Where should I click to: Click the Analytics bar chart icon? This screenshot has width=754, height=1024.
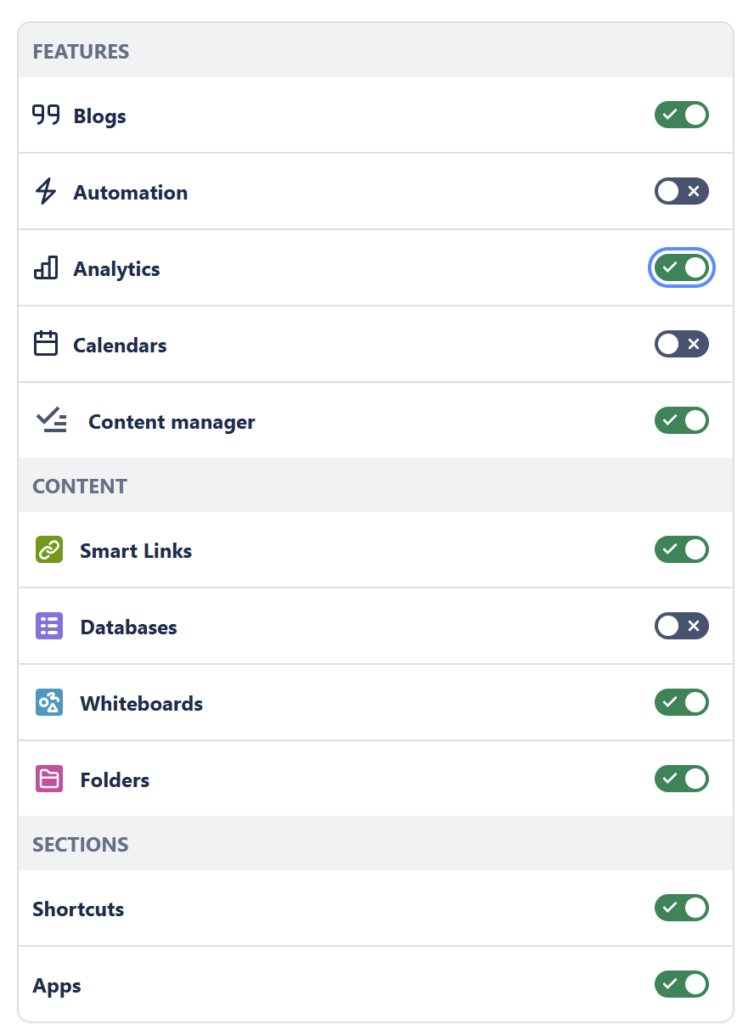click(x=46, y=268)
